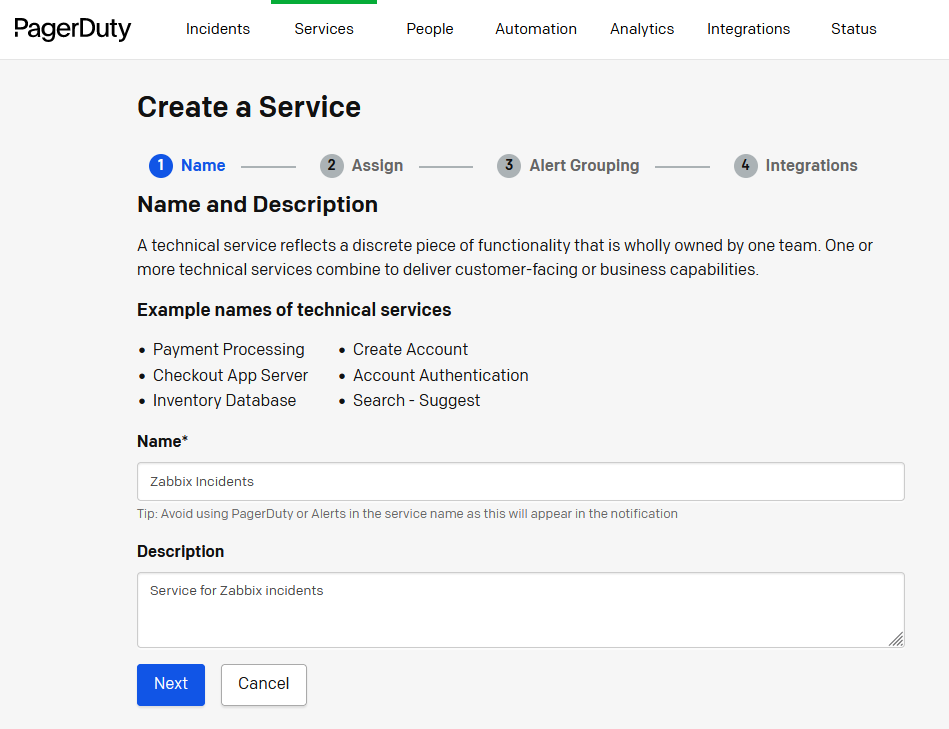Select the Integrations step label in wizard
This screenshot has width=949, height=729.
point(811,166)
